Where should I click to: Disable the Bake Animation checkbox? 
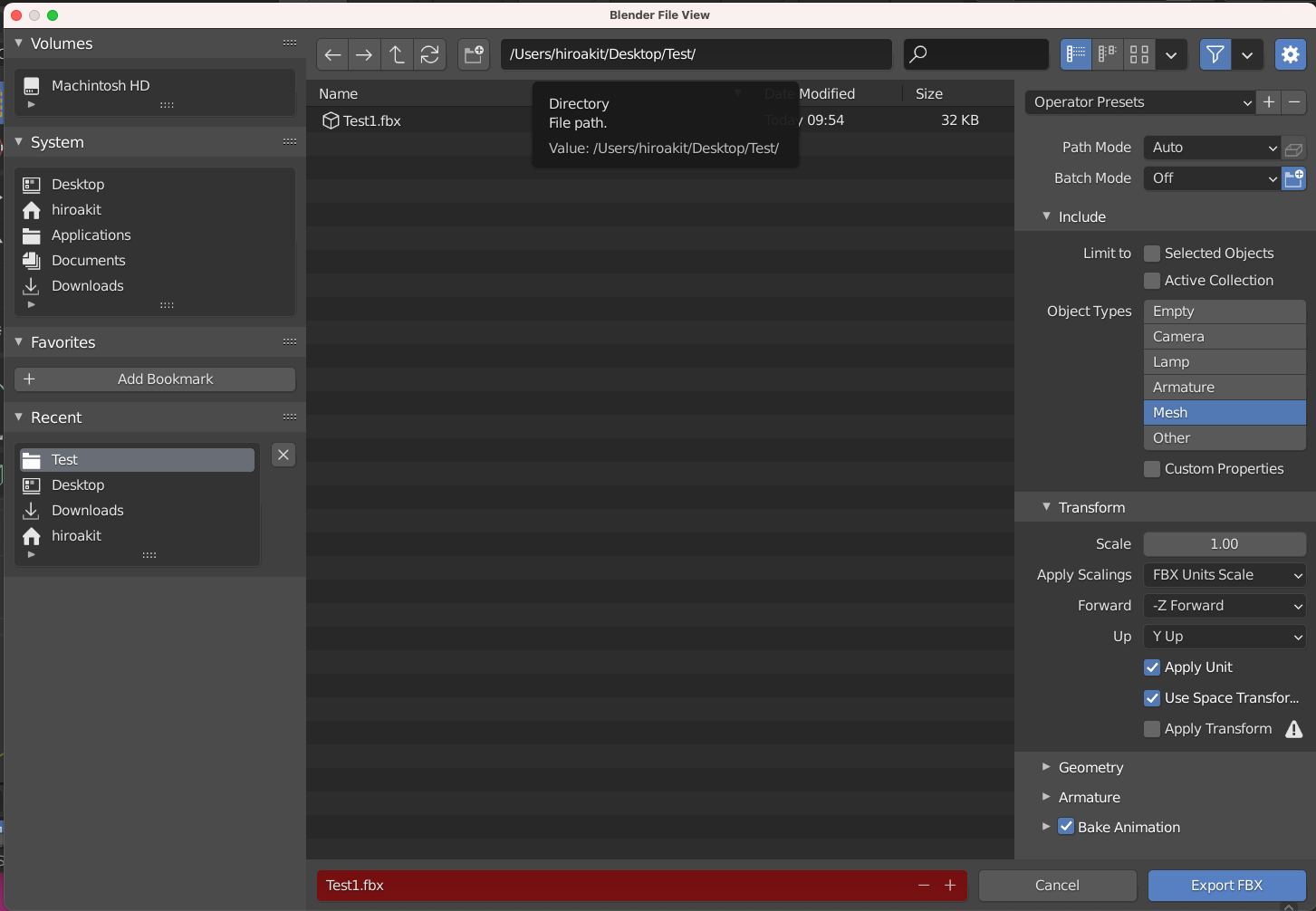point(1066,827)
